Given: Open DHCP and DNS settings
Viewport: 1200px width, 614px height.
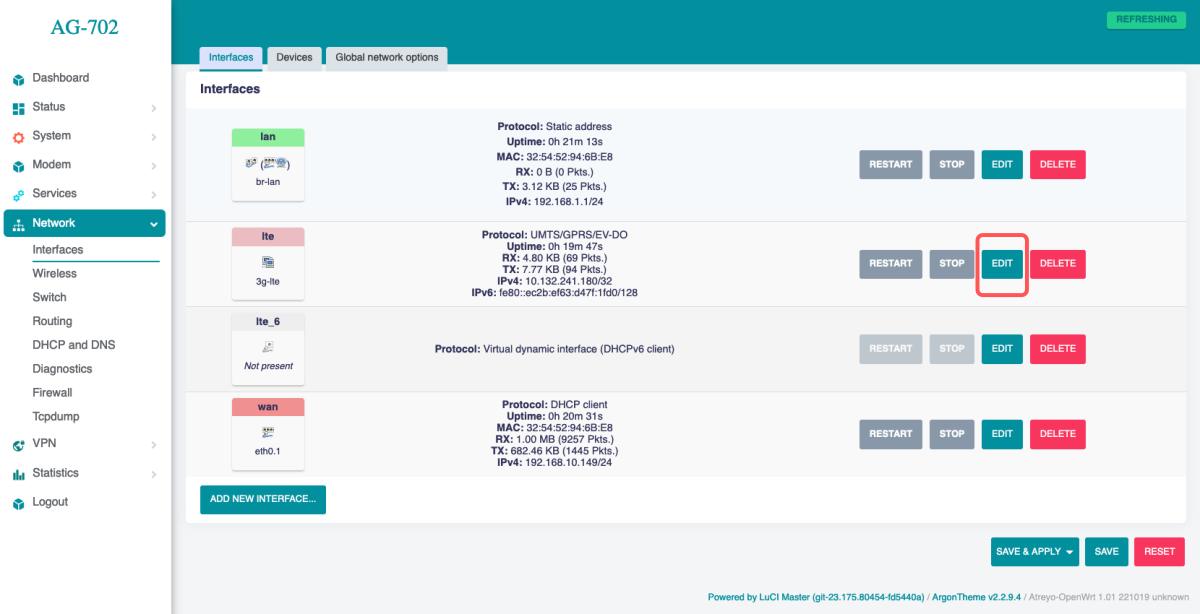Looking at the screenshot, I should (x=73, y=345).
